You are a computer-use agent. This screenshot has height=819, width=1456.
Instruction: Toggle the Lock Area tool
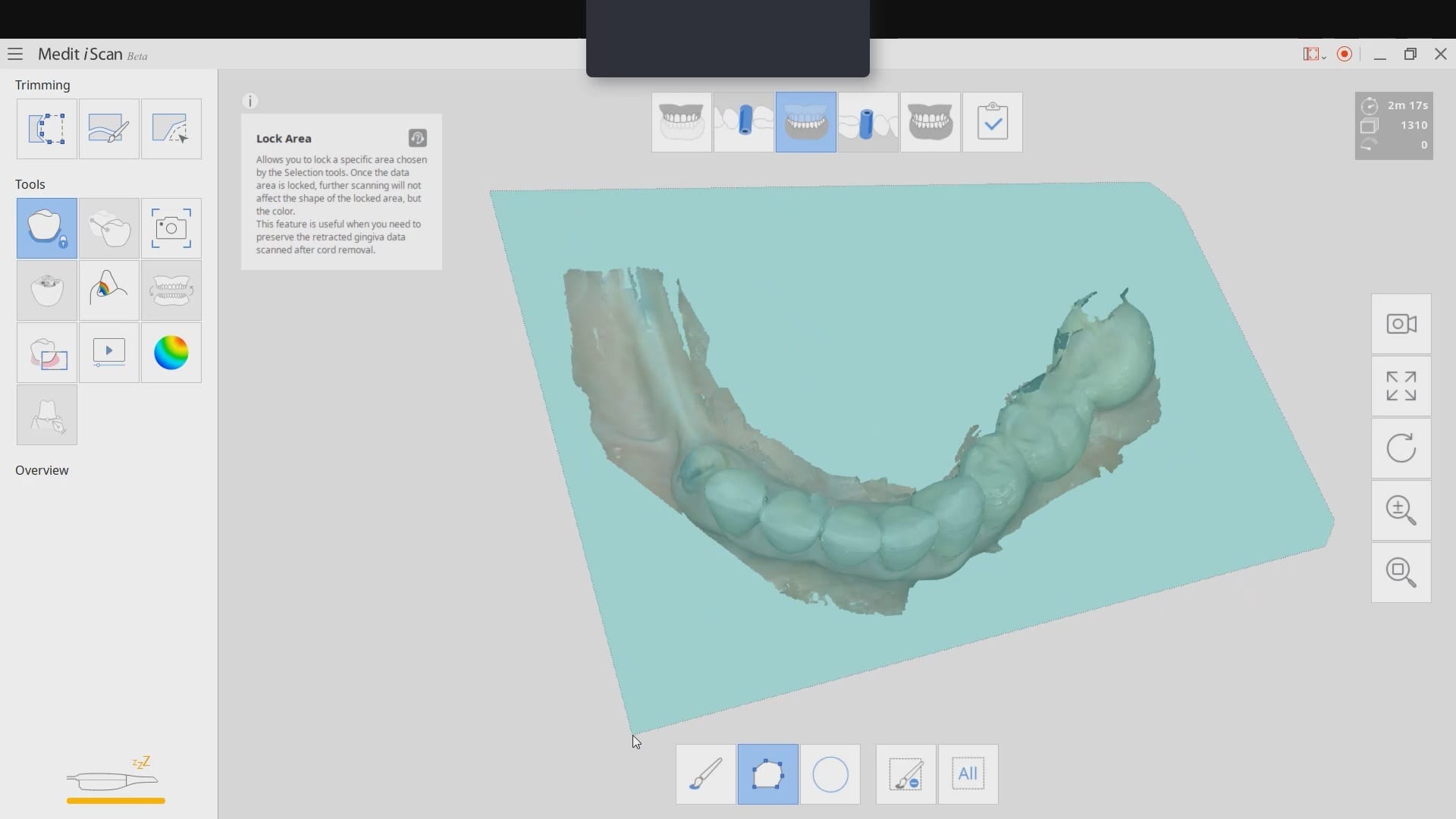pyautogui.click(x=47, y=228)
